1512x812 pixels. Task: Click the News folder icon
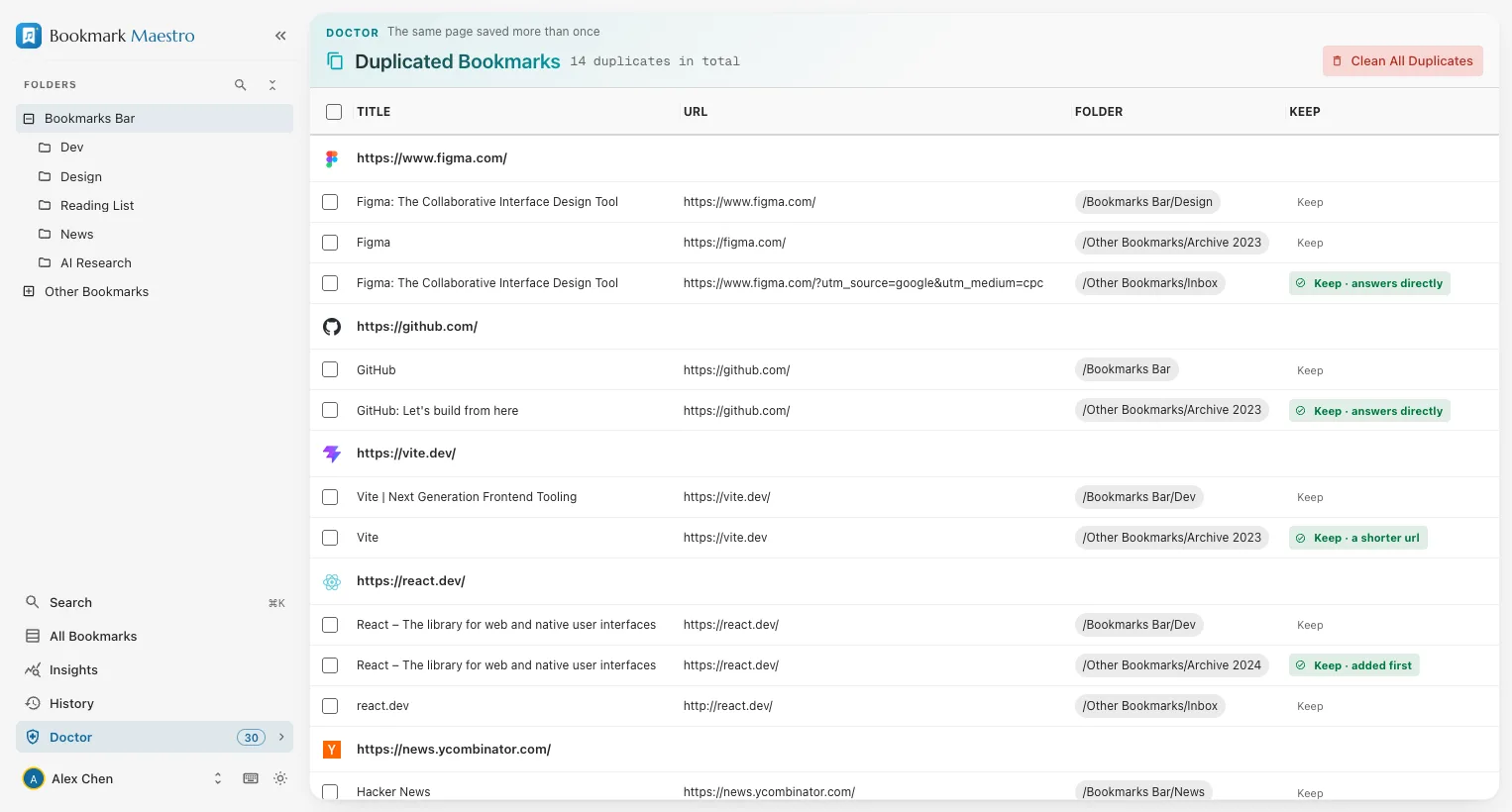pos(45,234)
